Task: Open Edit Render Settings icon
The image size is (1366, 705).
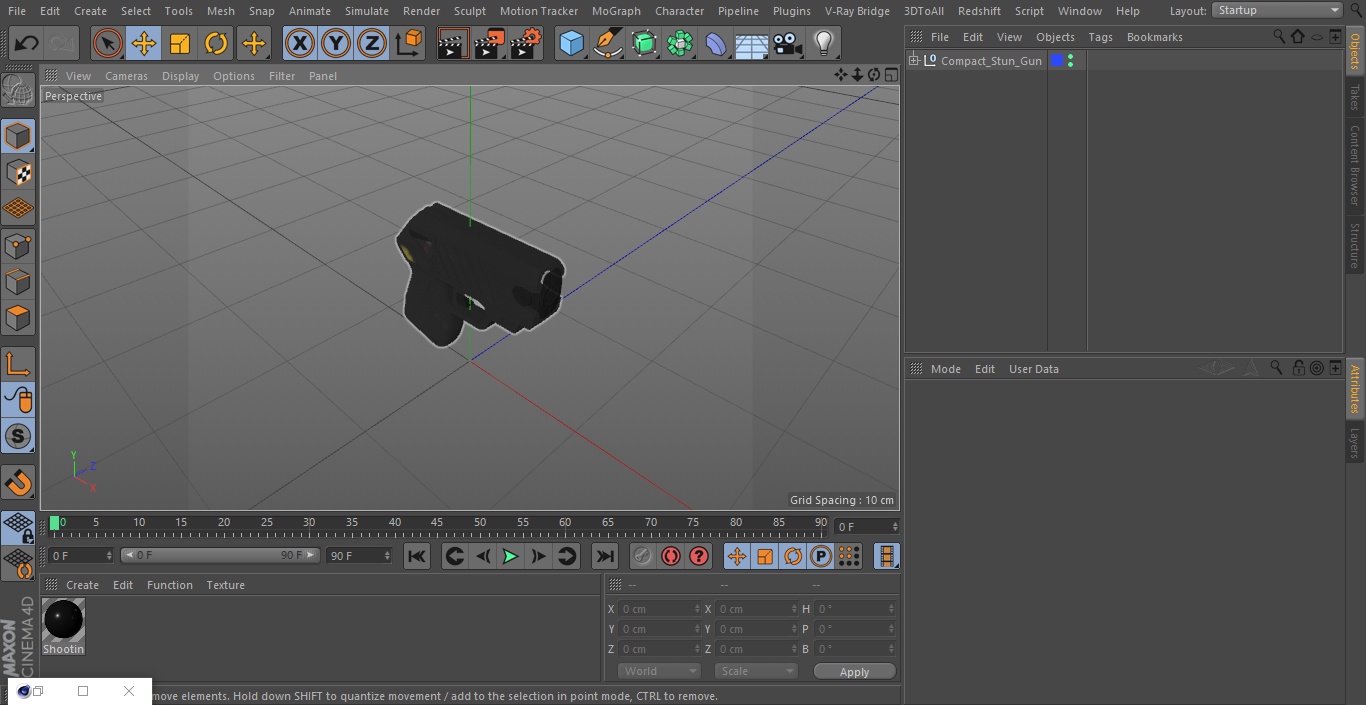Action: tap(526, 44)
